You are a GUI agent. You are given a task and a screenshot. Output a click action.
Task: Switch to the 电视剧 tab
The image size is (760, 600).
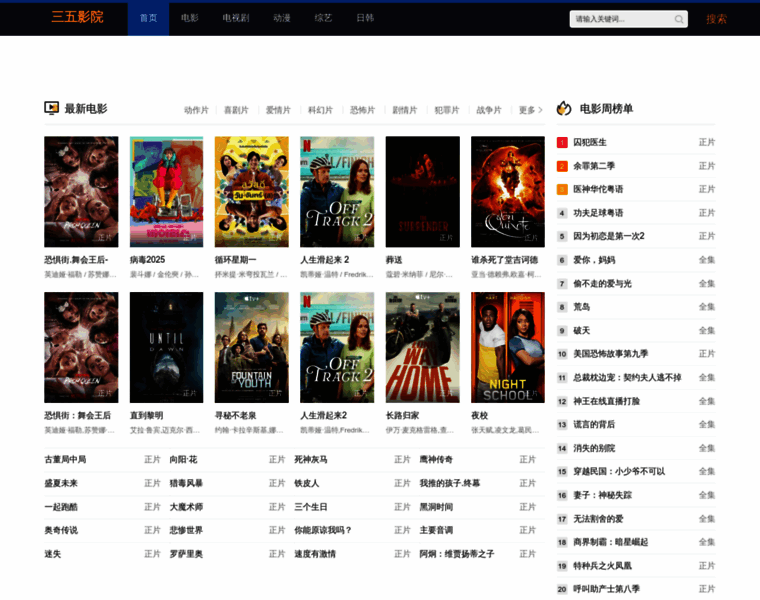tap(236, 18)
